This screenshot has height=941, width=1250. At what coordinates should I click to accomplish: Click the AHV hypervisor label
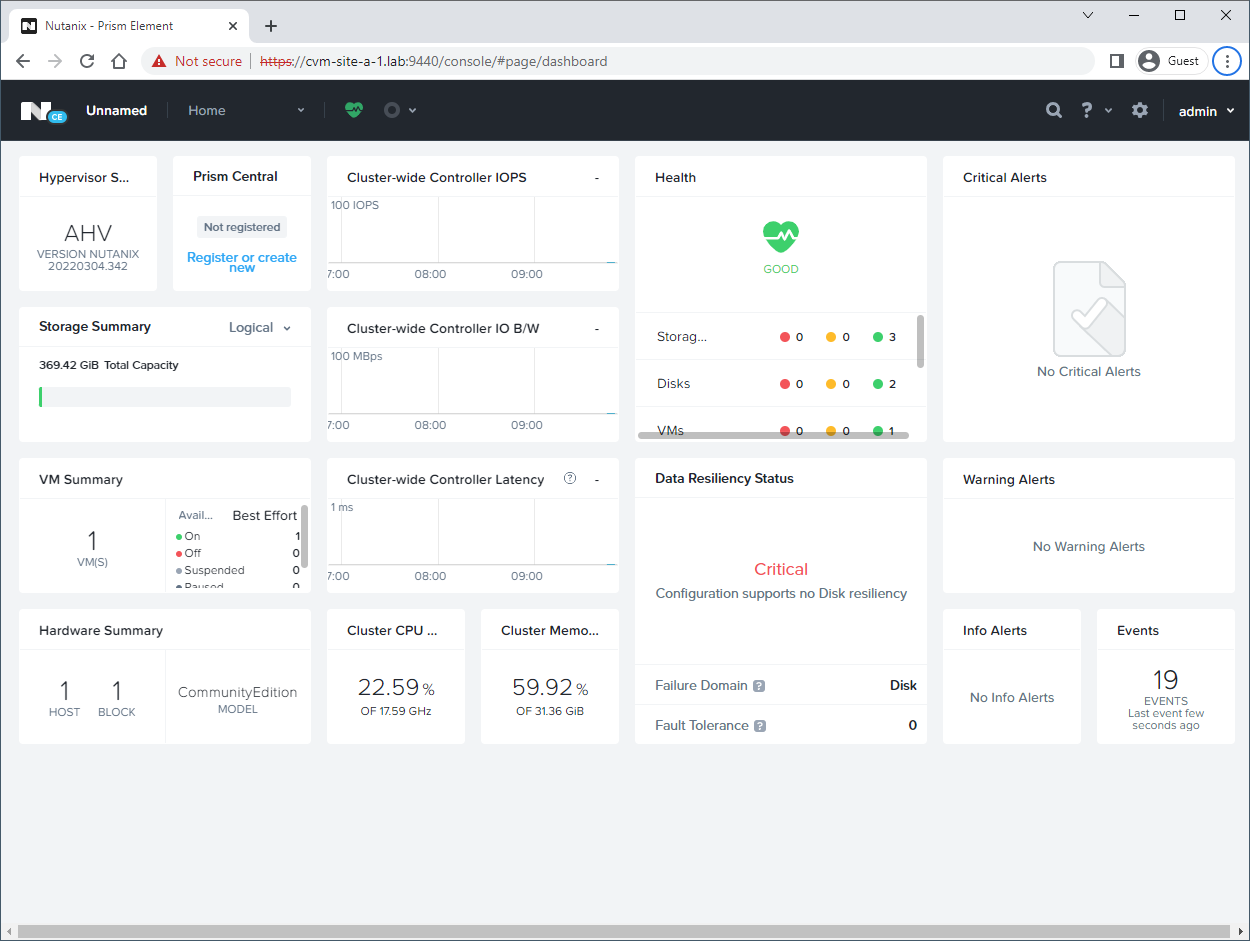(88, 233)
